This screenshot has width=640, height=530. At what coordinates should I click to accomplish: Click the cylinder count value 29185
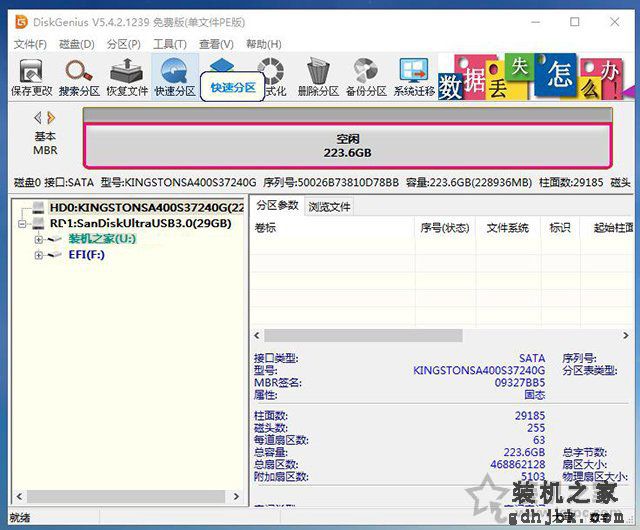tap(530, 416)
